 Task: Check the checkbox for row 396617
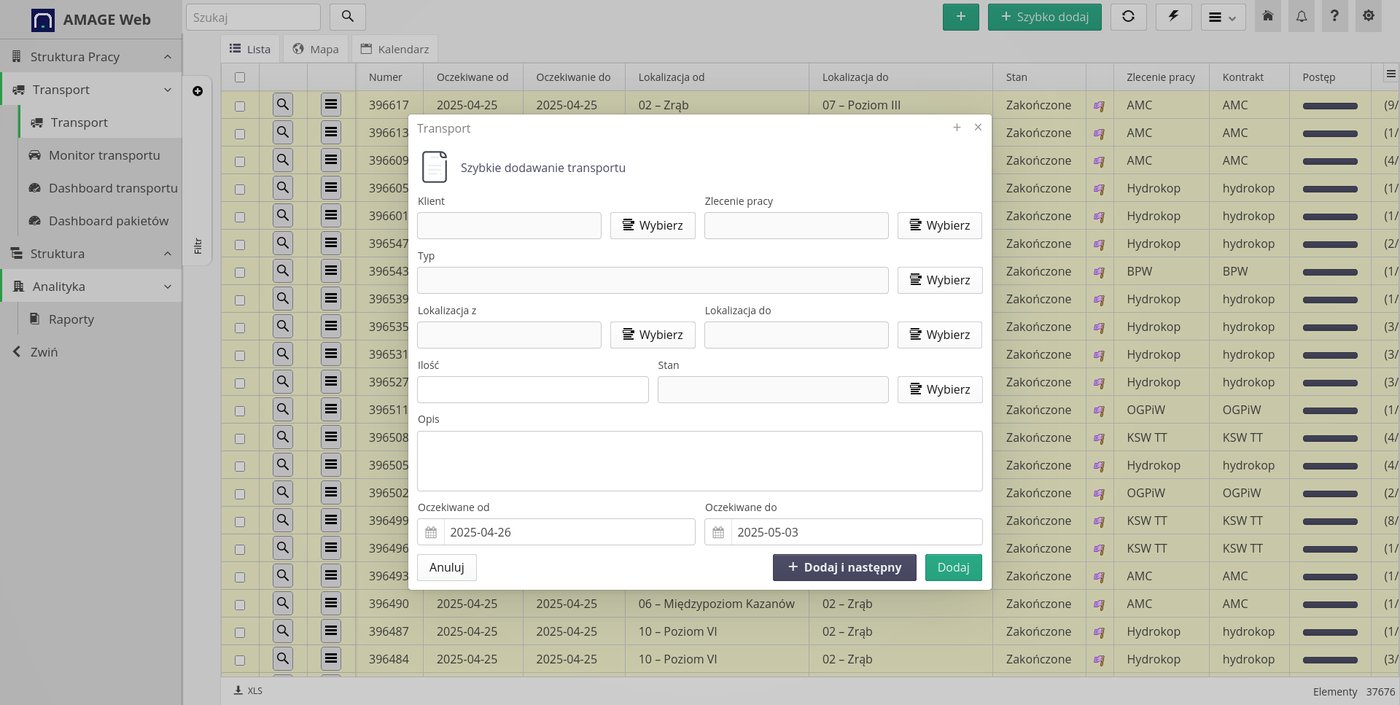click(x=240, y=105)
